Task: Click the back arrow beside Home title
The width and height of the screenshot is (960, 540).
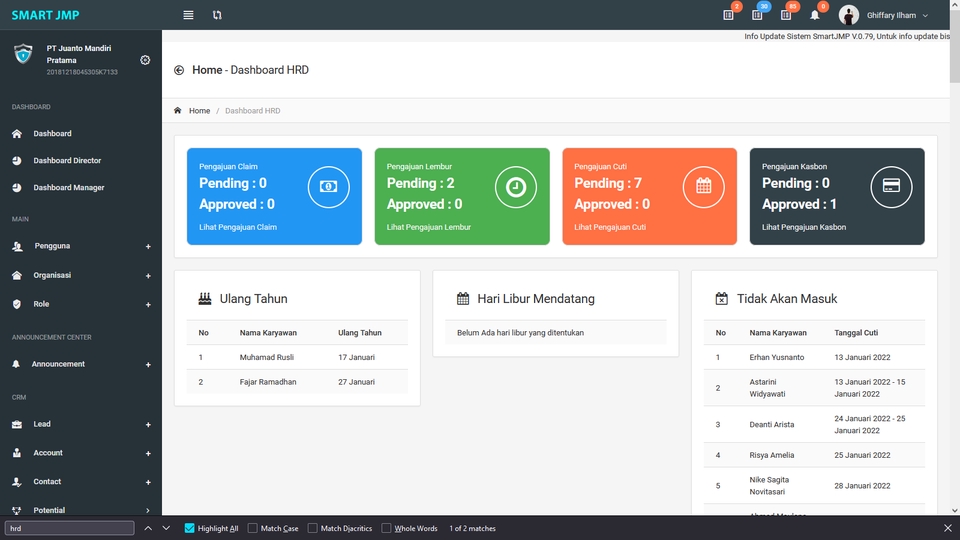Action: [179, 70]
